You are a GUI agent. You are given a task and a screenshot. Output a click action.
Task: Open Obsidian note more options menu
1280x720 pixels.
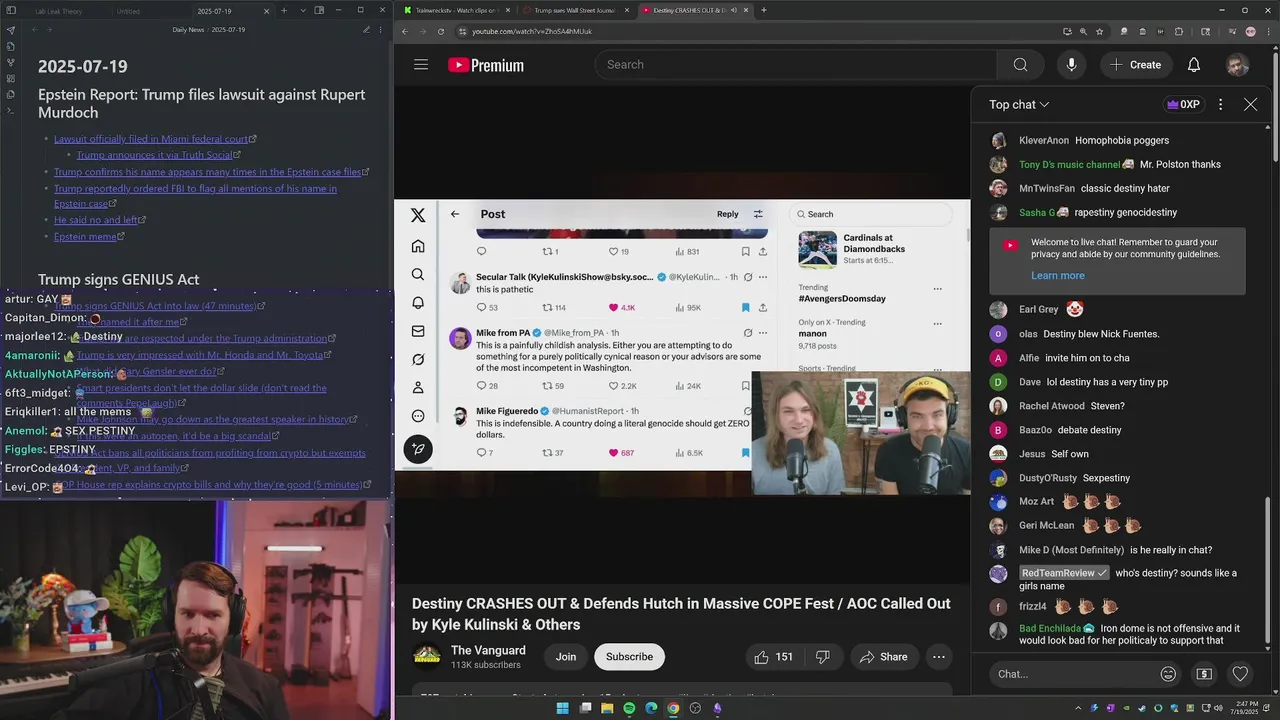381,30
